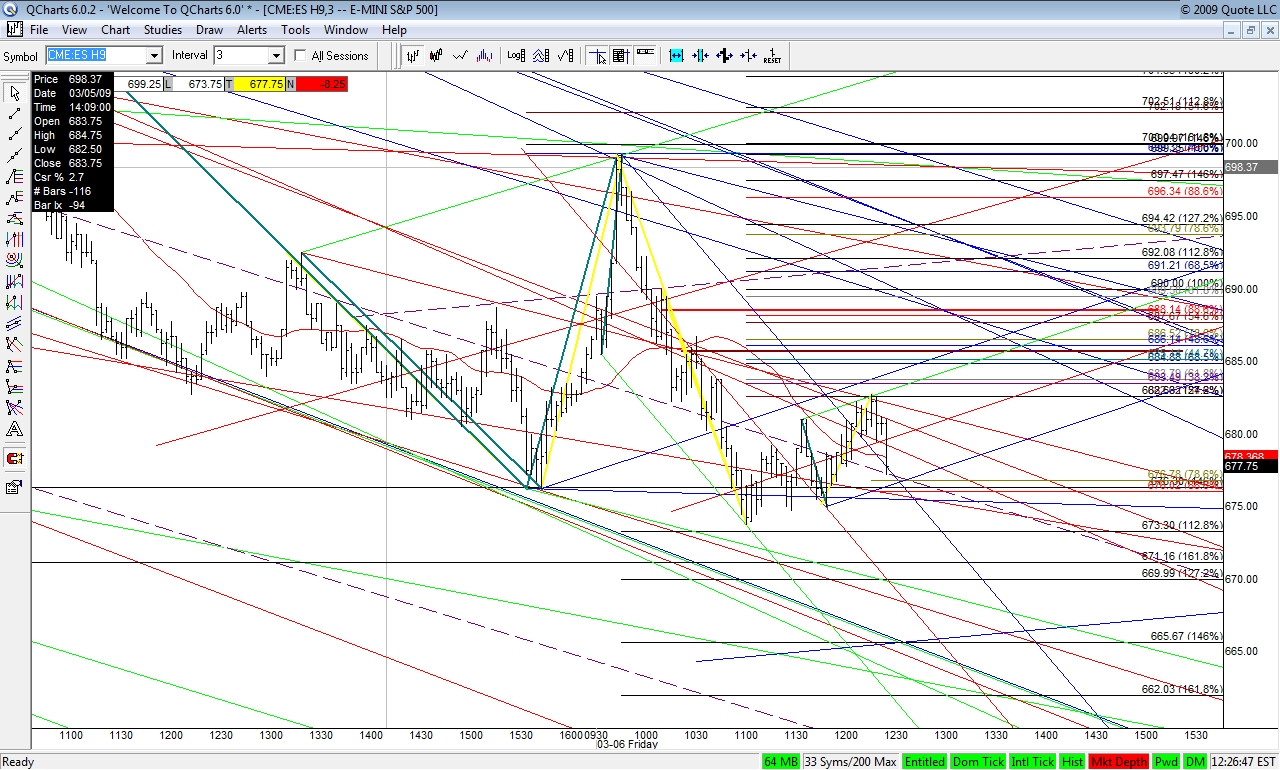Open the Interval dropdown list
Viewport: 1280px width, 770px height.
tap(276, 56)
